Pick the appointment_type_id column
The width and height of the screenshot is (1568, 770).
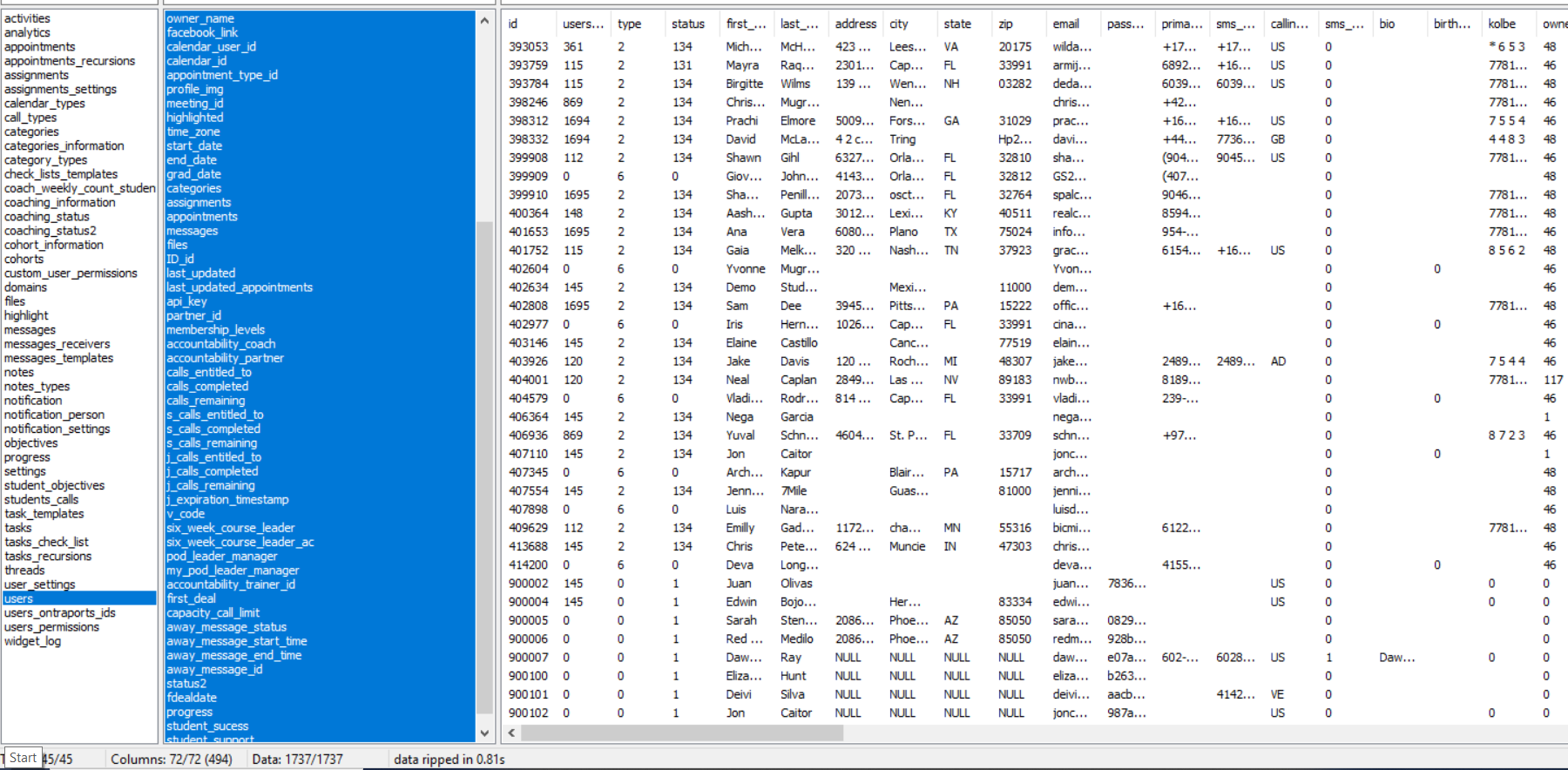222,75
